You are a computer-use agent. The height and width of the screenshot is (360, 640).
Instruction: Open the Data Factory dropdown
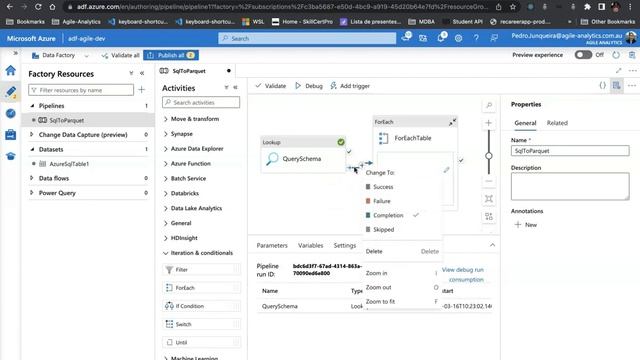(60, 55)
